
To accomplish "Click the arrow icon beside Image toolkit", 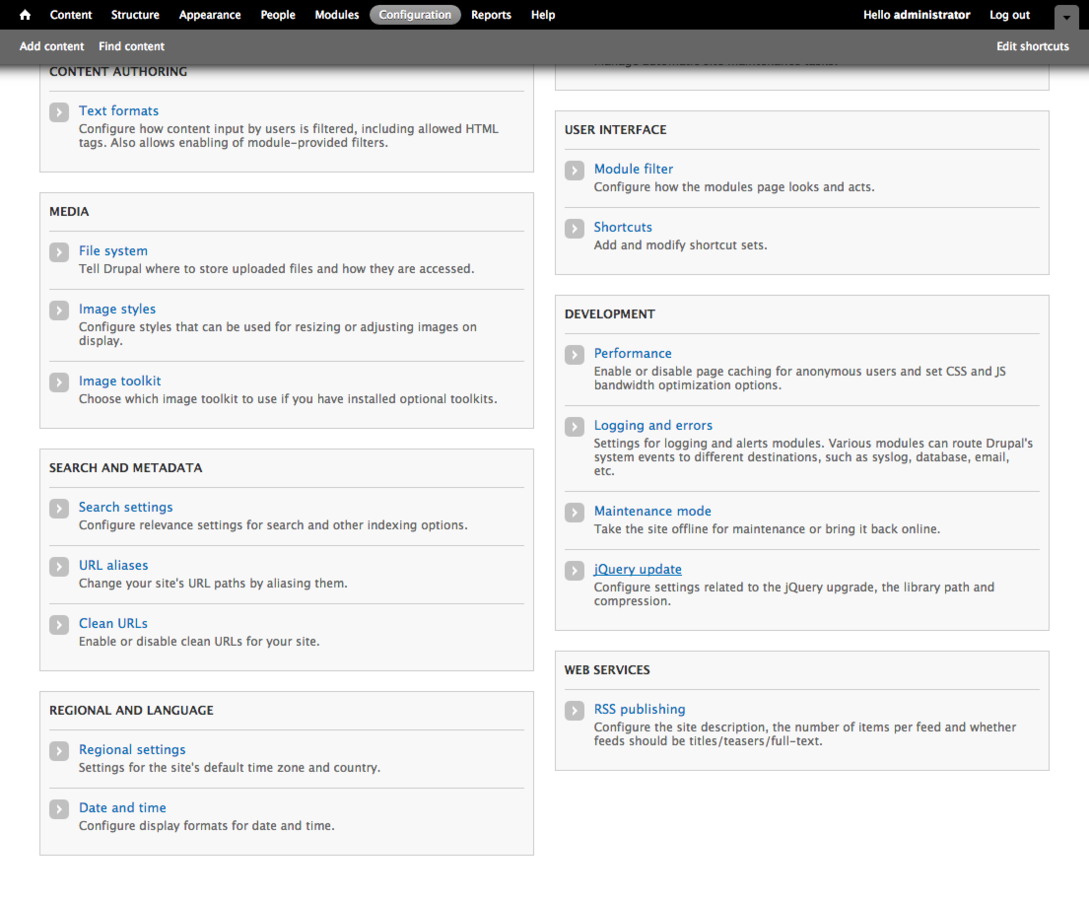I will 59,382.
